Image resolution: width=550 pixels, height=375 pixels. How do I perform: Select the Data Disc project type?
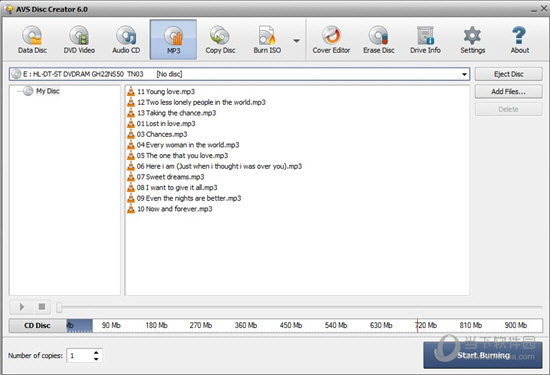pos(32,40)
